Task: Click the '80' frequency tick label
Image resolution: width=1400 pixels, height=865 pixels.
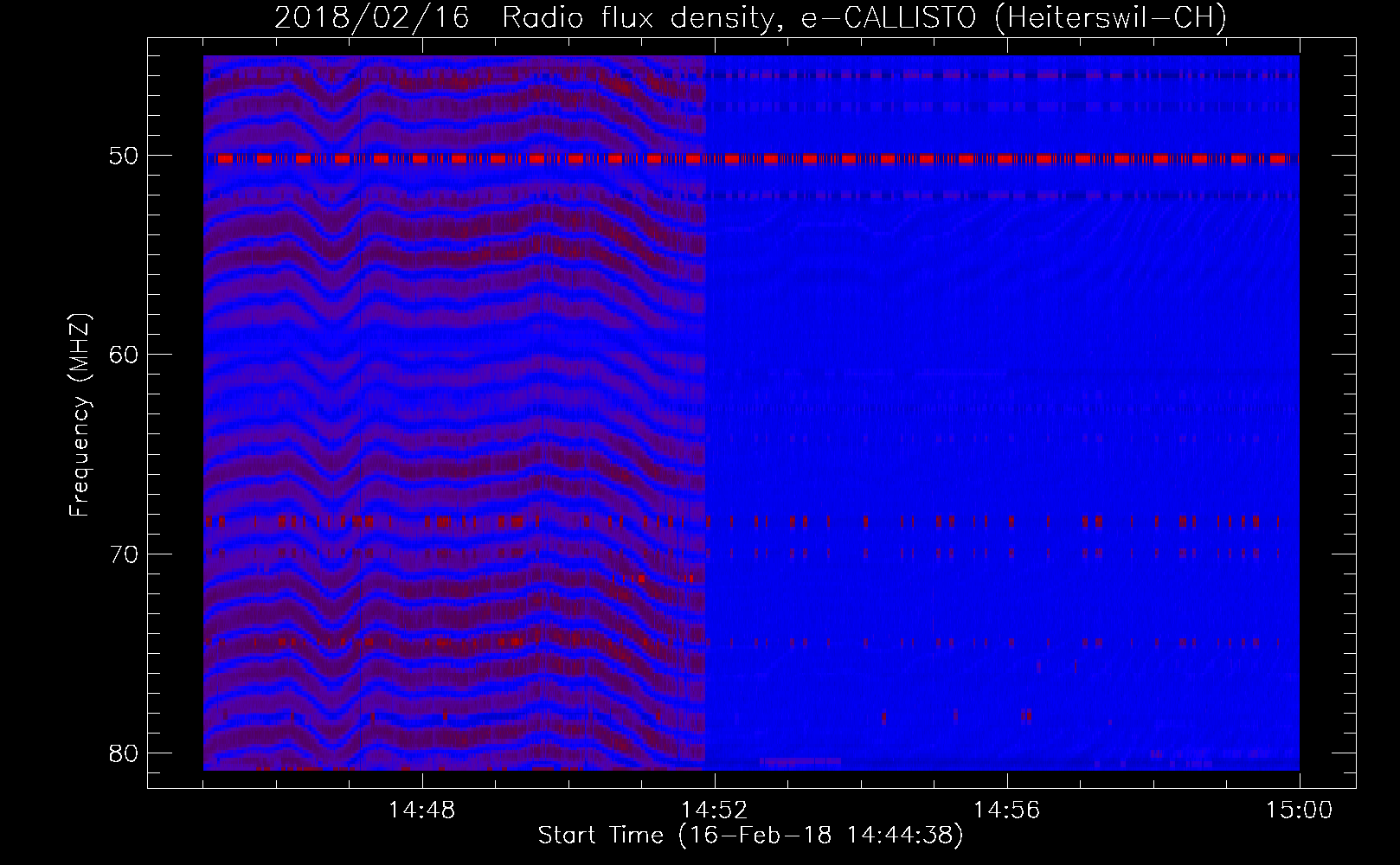Action: click(x=124, y=753)
